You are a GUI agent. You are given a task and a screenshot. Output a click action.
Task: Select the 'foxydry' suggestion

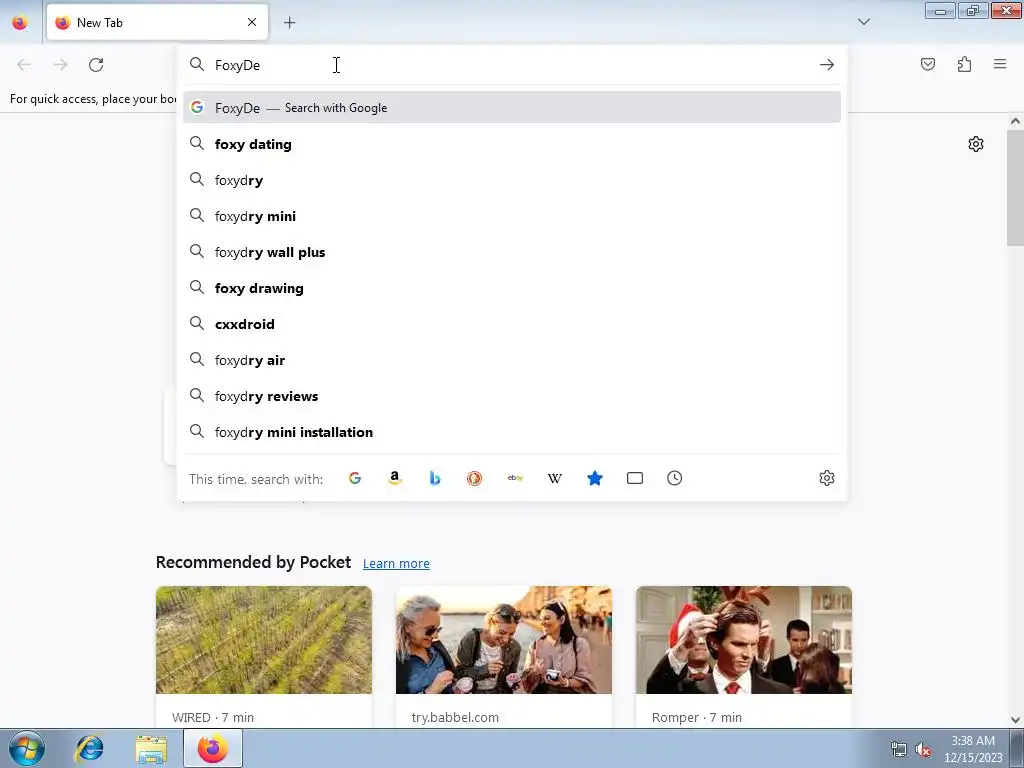[511, 180]
